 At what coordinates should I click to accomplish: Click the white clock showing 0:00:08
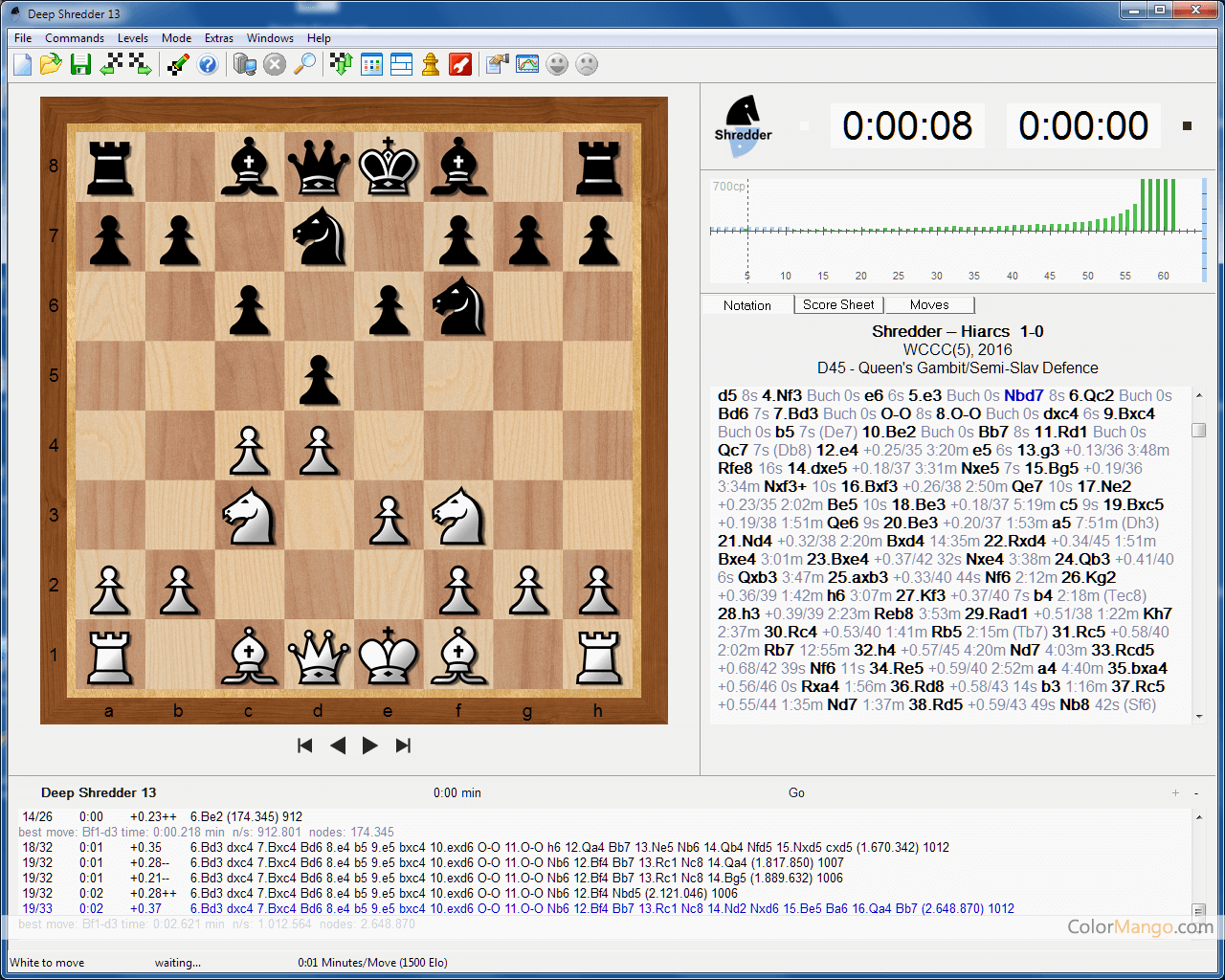907,125
